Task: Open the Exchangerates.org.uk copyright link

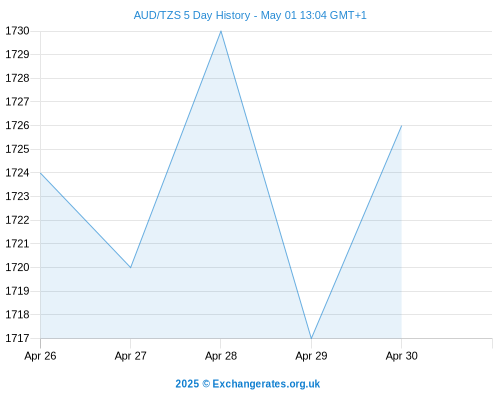Action: [247, 384]
